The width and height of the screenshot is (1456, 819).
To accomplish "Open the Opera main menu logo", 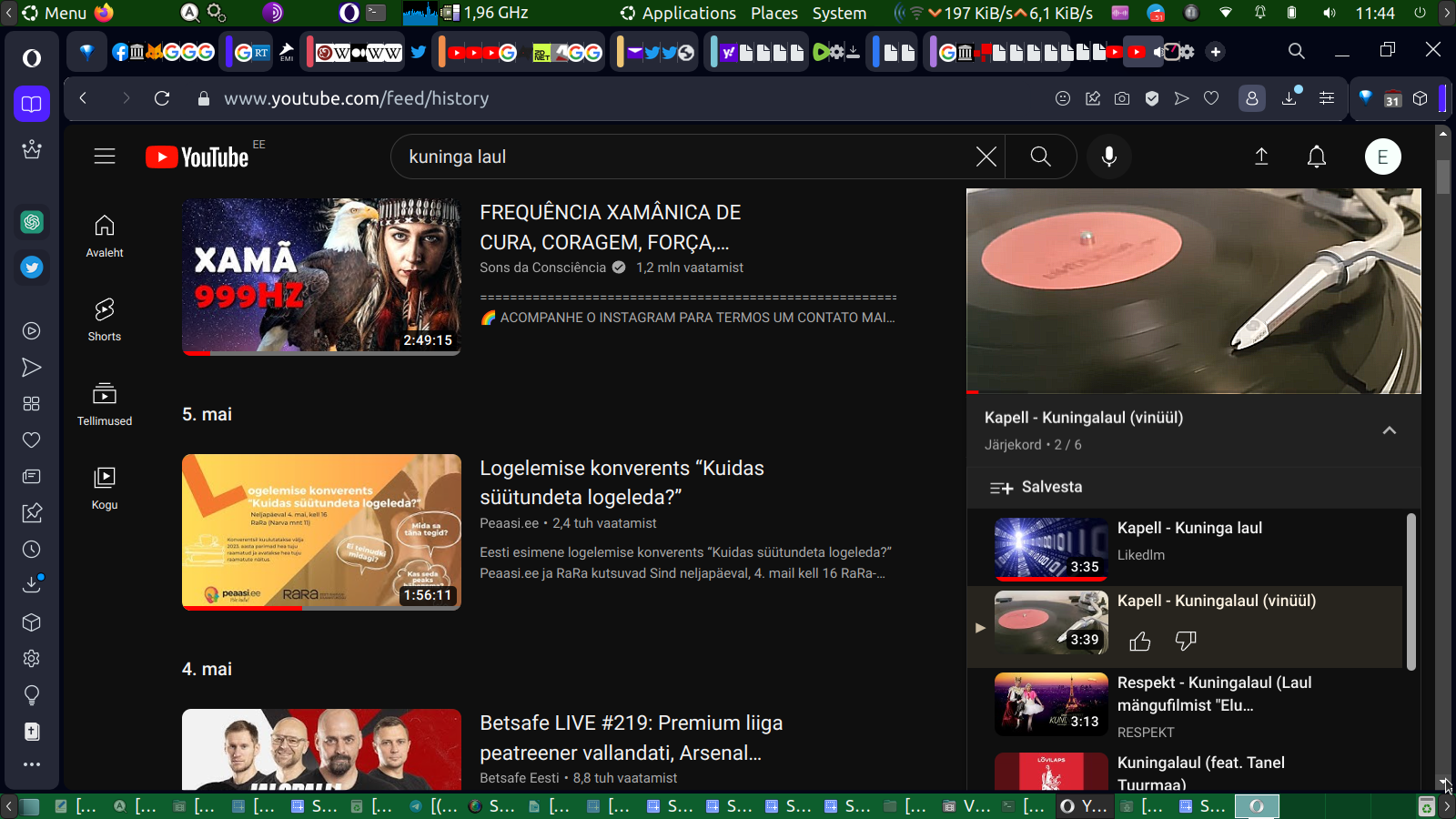I will pyautogui.click(x=32, y=58).
